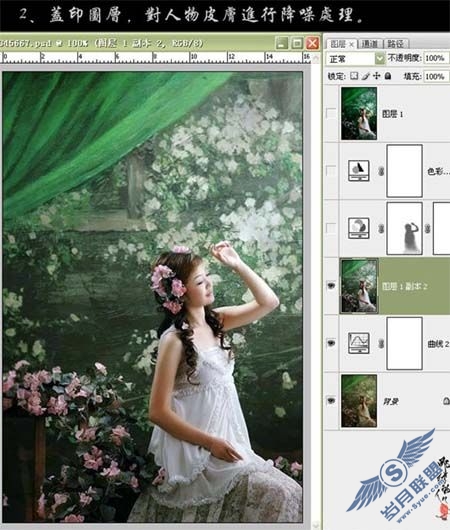Select the 曲线 2 layer mask thumbnail
450x530 pixels.
(404, 343)
